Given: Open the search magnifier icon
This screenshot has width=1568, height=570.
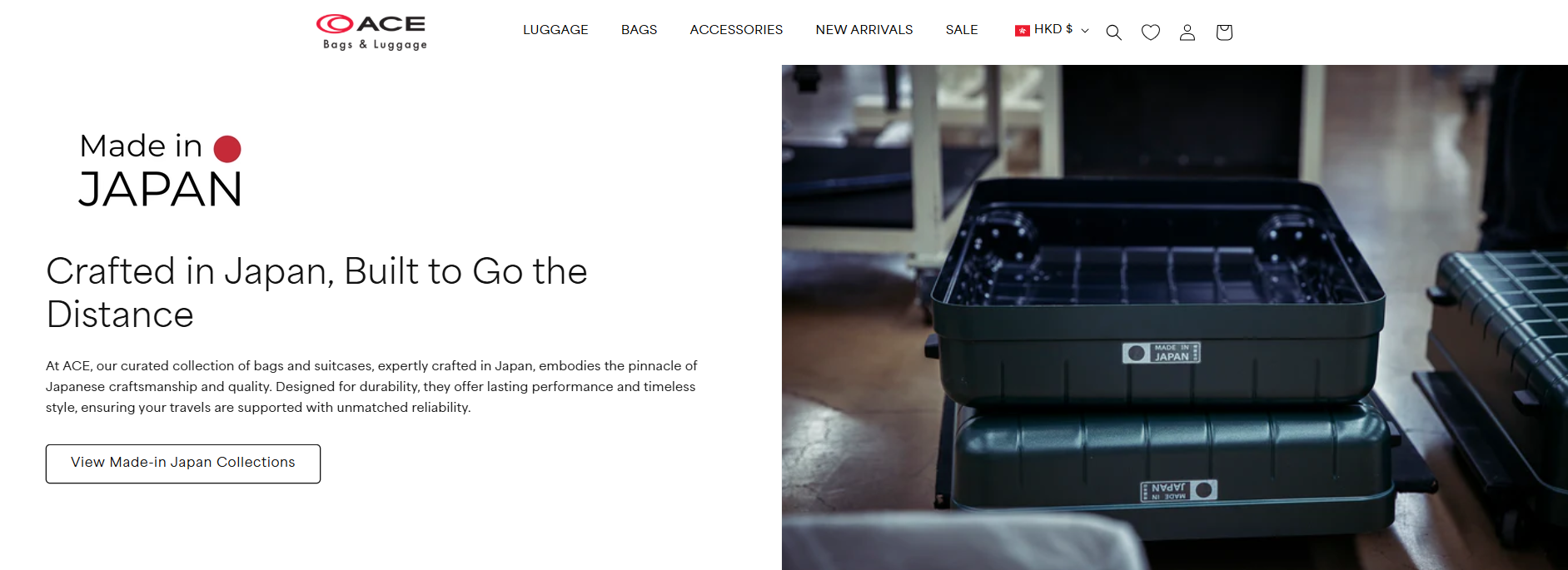Looking at the screenshot, I should click(x=1113, y=32).
